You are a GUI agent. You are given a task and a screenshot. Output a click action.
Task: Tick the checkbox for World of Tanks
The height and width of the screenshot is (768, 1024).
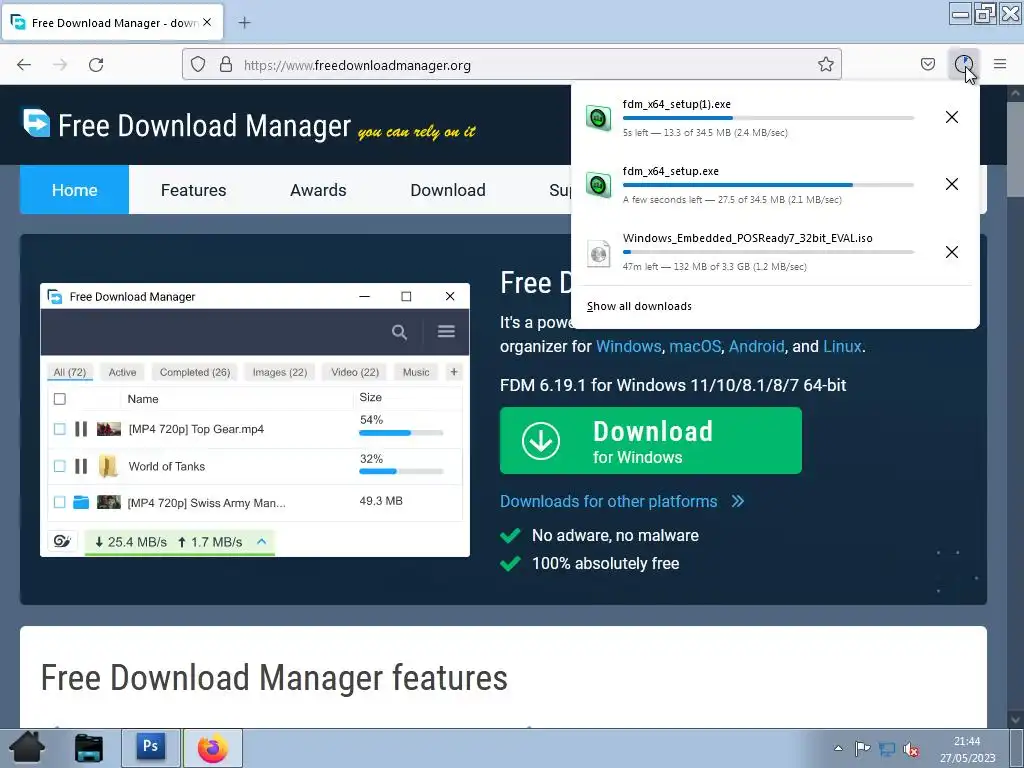pos(59,466)
